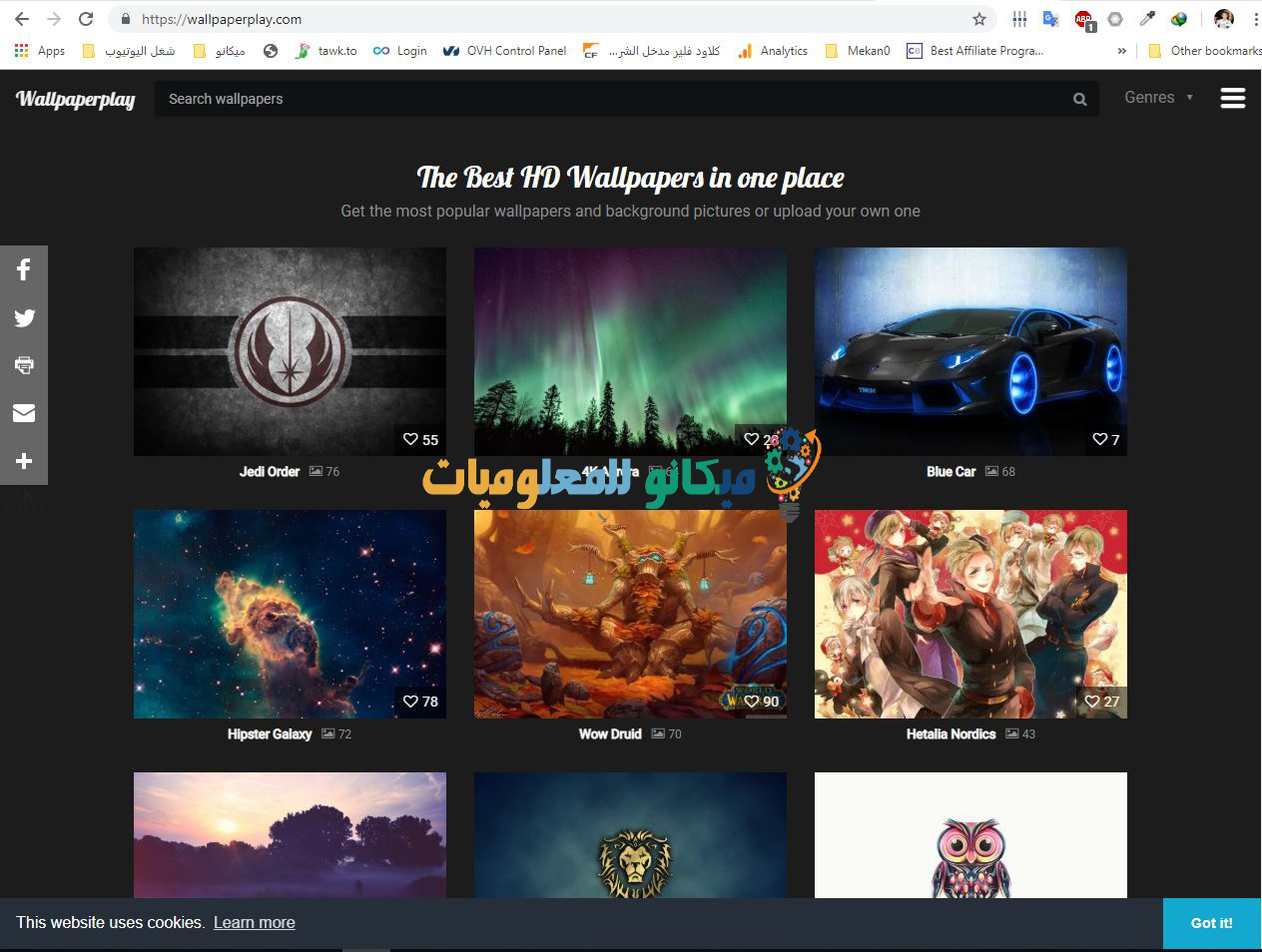Image resolution: width=1262 pixels, height=952 pixels.
Task: Open the Chrome three-dot menu
Action: pyautogui.click(x=1255, y=19)
